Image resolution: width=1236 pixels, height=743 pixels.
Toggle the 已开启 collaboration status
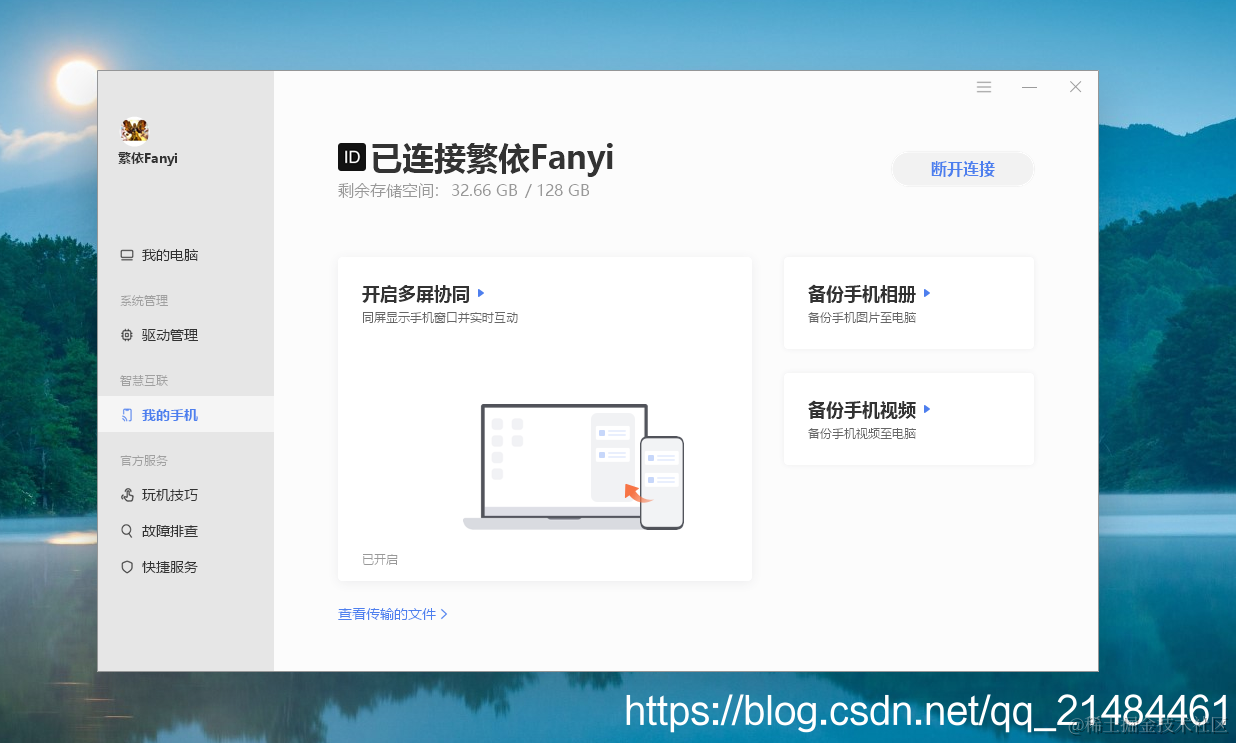(x=379, y=559)
